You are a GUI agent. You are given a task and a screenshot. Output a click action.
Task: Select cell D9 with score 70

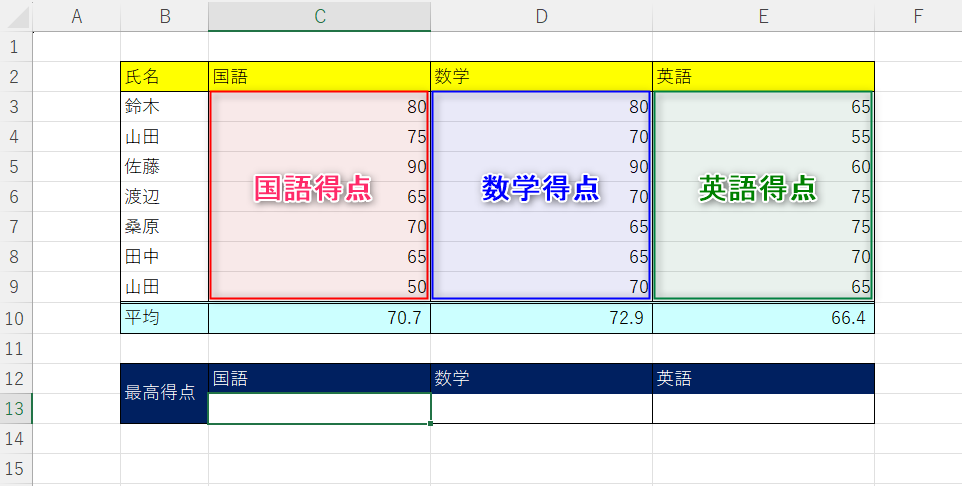[541, 287]
